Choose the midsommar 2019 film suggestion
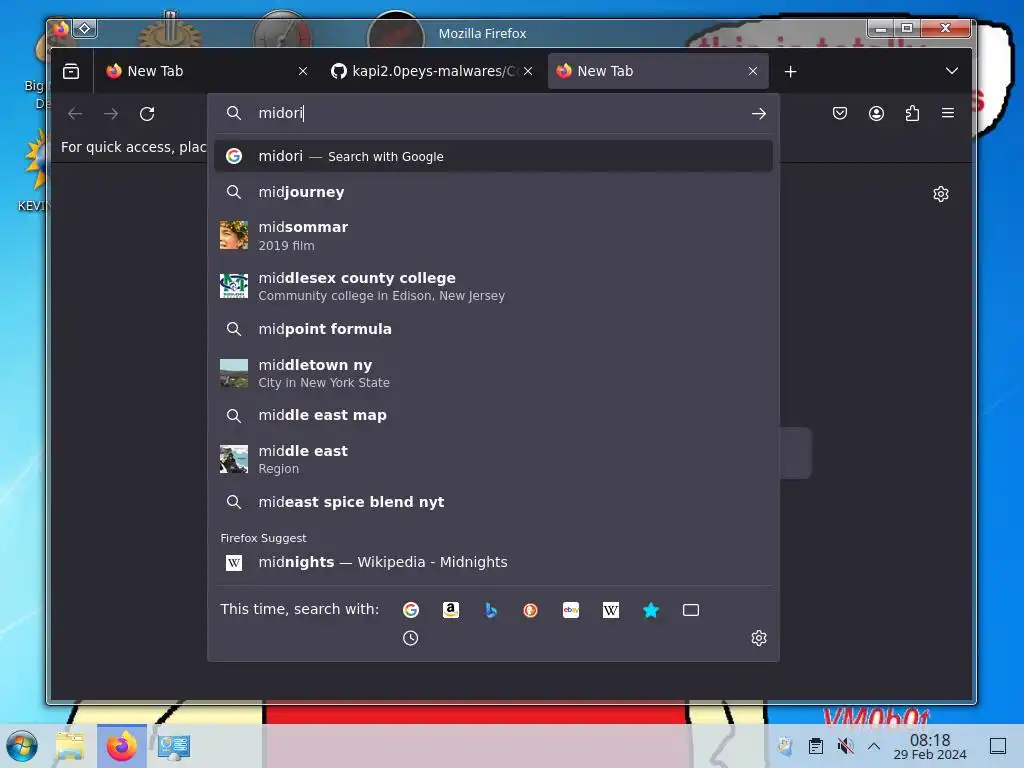 (493, 236)
